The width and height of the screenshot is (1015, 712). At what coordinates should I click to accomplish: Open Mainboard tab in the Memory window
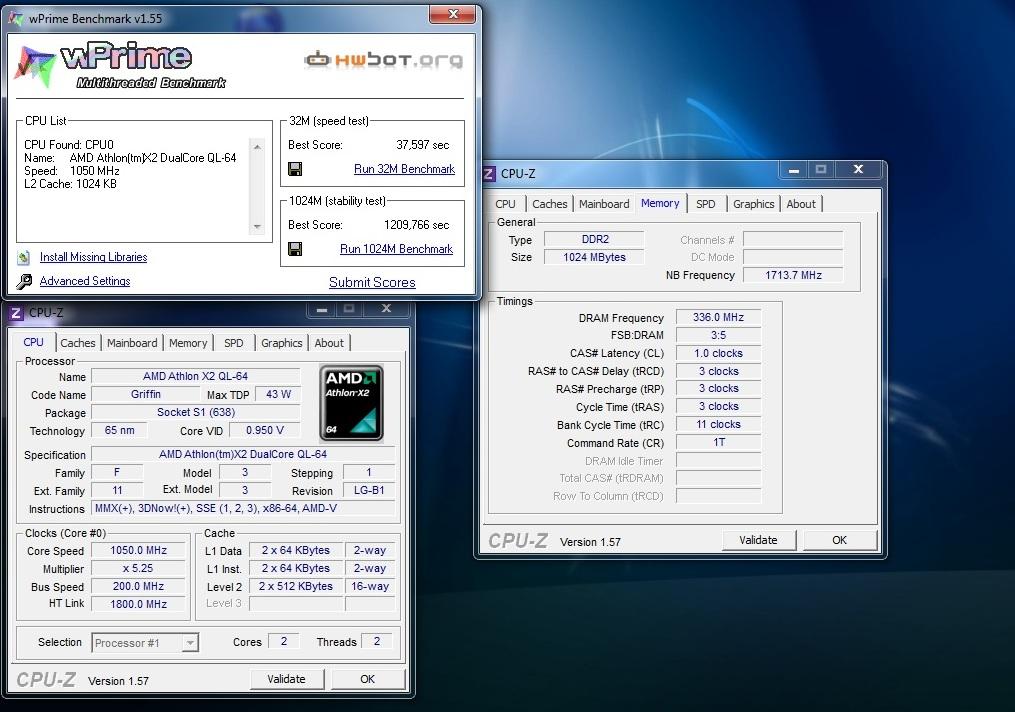point(604,204)
